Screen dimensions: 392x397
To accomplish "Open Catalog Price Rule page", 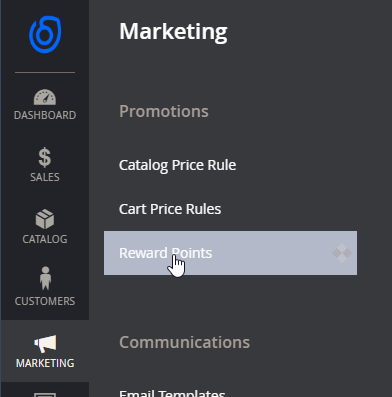I will click(178, 165).
